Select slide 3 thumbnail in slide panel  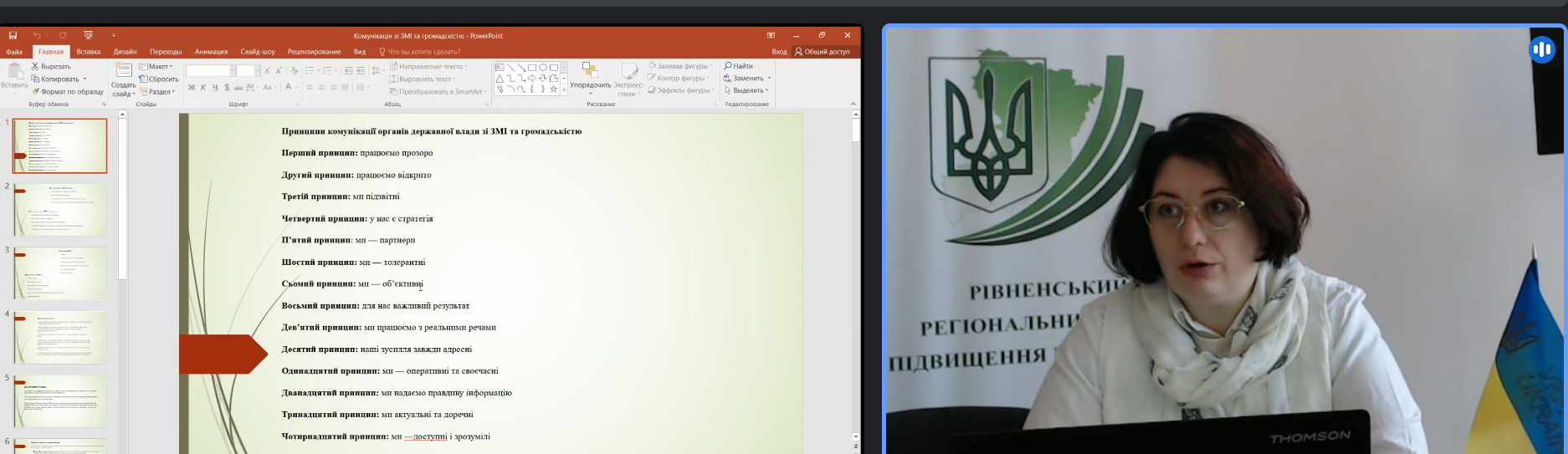60,273
